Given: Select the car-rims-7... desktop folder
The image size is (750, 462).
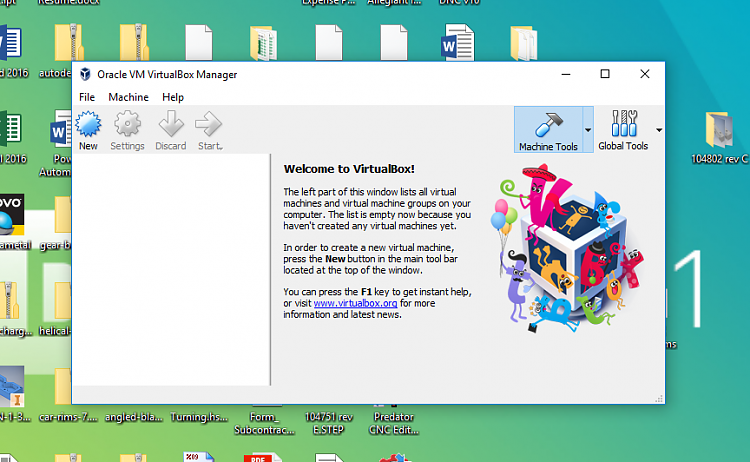Looking at the screenshot, I should coord(68,396).
